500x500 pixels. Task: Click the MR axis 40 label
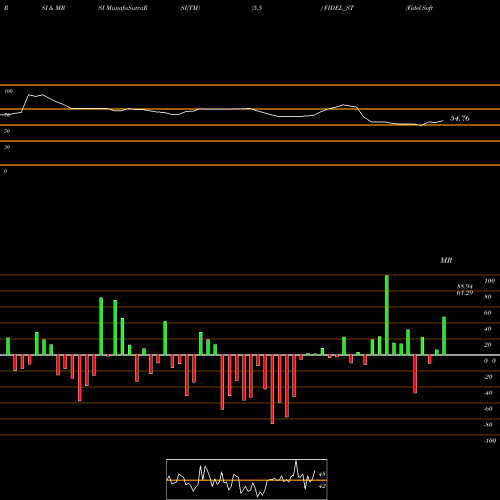488,329
